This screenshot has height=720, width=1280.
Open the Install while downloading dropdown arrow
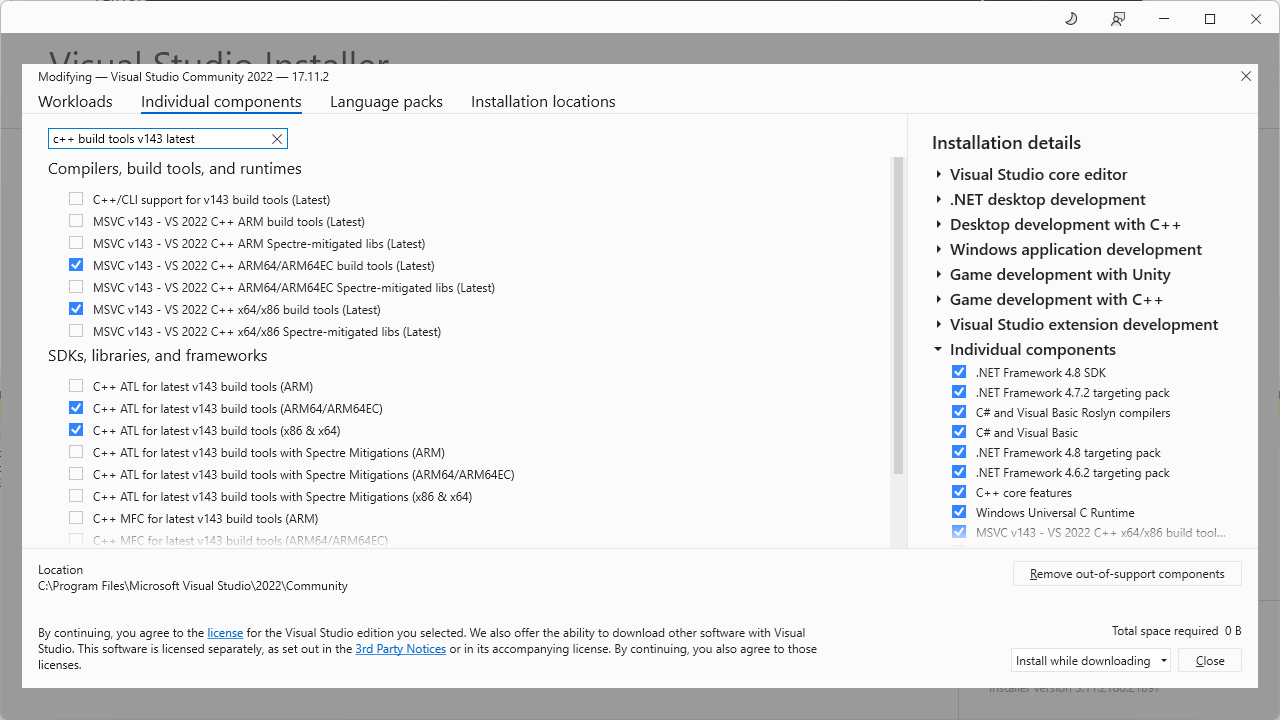1164,661
